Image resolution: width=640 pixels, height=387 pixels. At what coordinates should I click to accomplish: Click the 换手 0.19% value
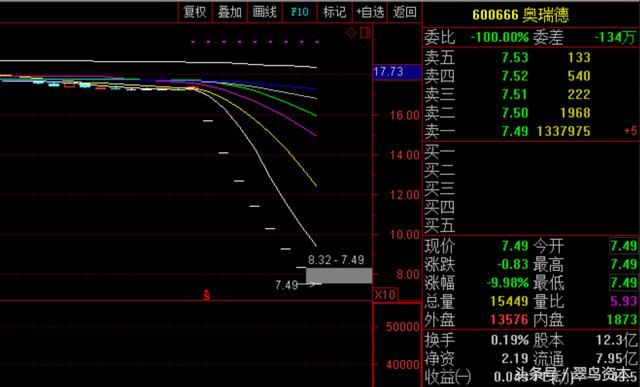point(510,340)
